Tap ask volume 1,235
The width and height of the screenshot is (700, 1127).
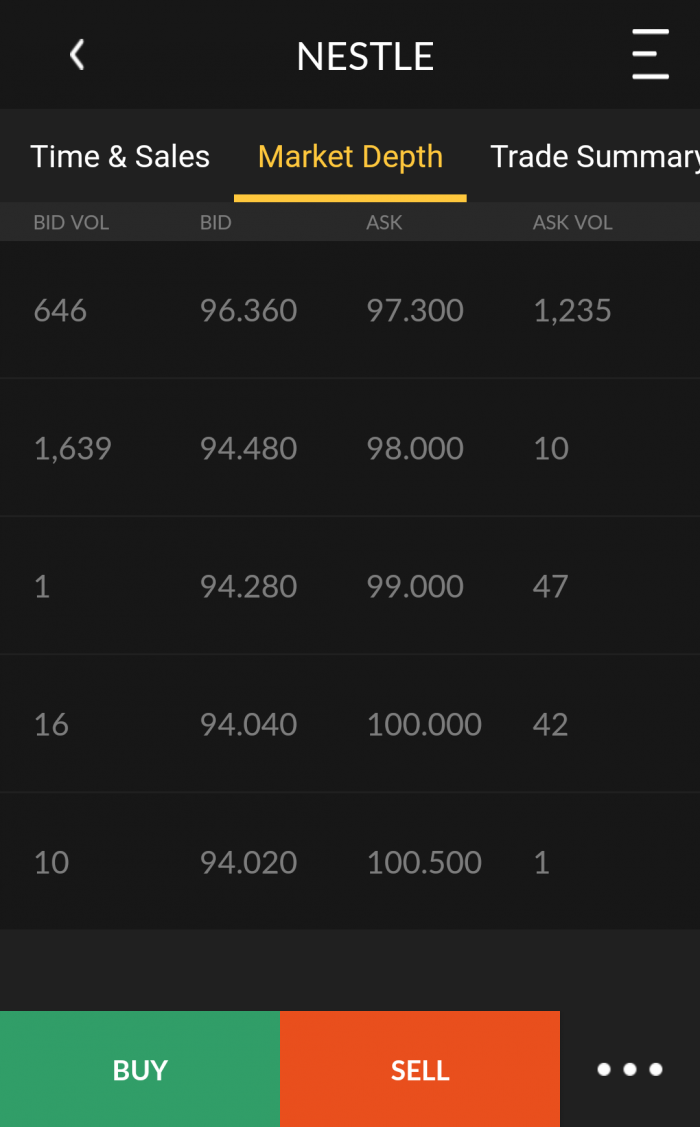[x=572, y=311]
